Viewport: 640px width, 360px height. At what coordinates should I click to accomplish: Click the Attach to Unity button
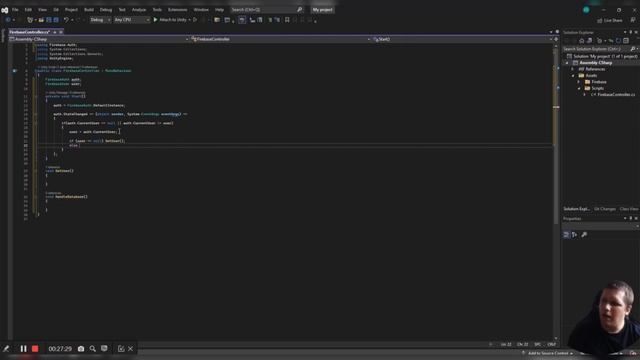[172, 20]
